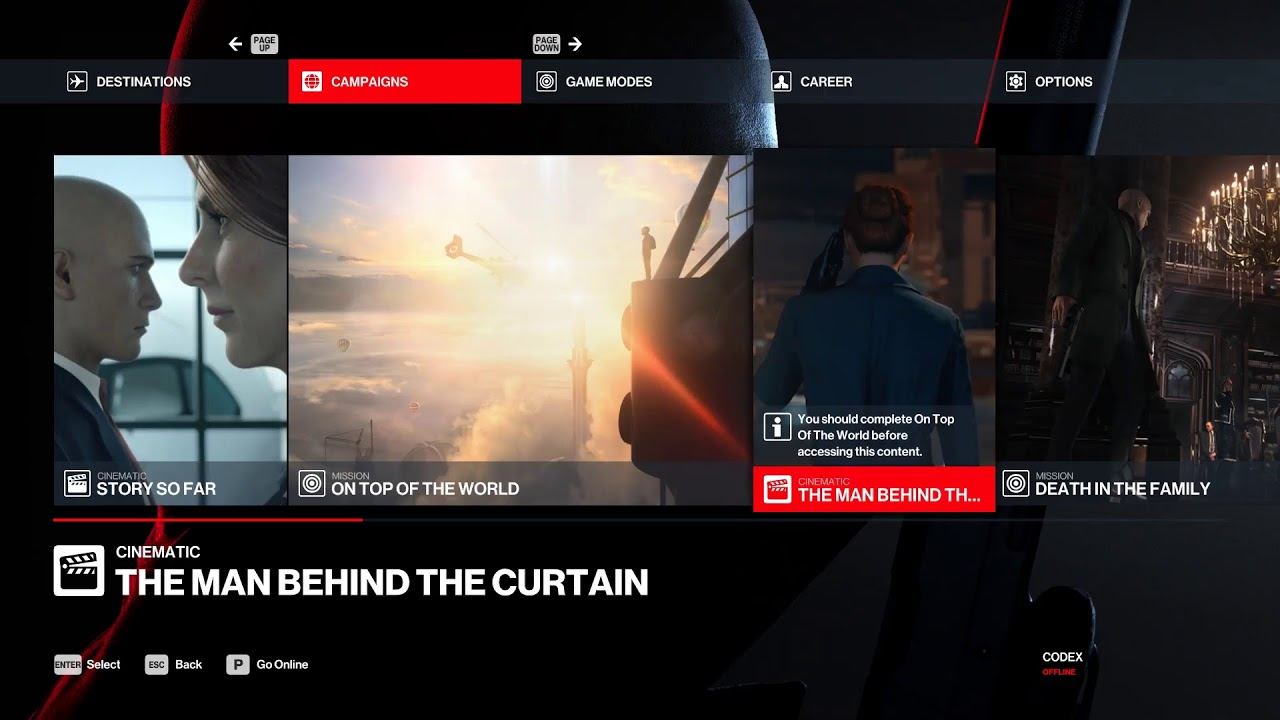Click the Page Down key prompt
The image size is (1280, 720).
click(x=546, y=44)
